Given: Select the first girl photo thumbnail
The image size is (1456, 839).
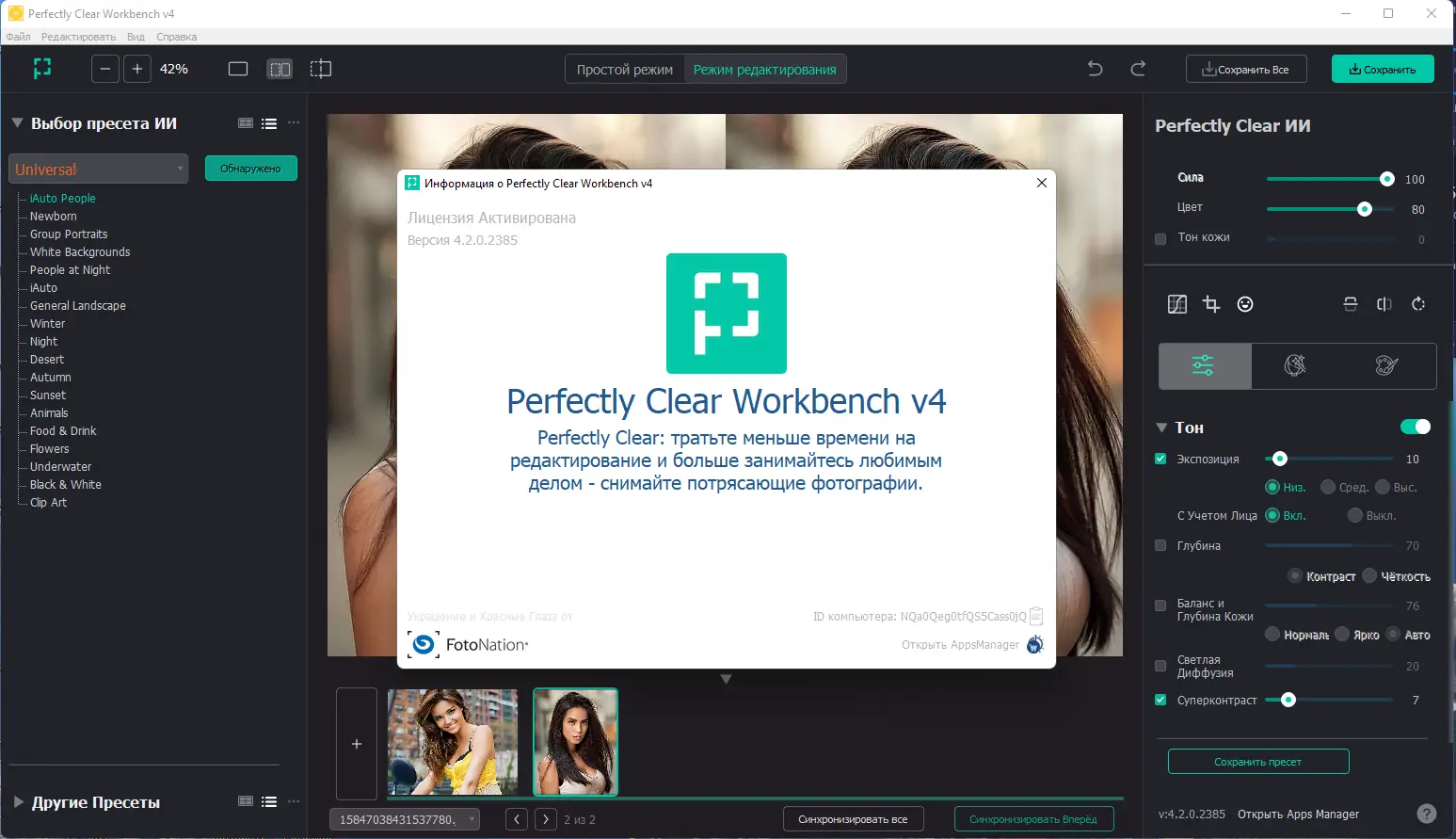Looking at the screenshot, I should point(453,742).
